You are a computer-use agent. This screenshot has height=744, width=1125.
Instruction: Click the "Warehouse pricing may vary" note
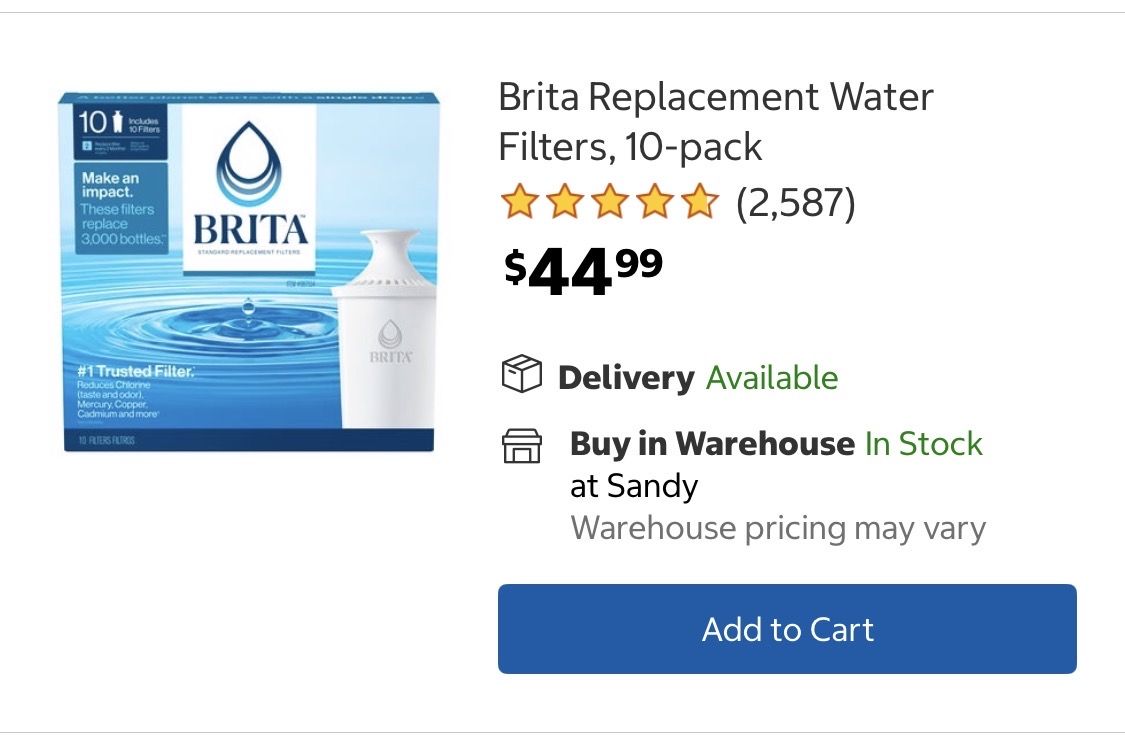(x=778, y=528)
